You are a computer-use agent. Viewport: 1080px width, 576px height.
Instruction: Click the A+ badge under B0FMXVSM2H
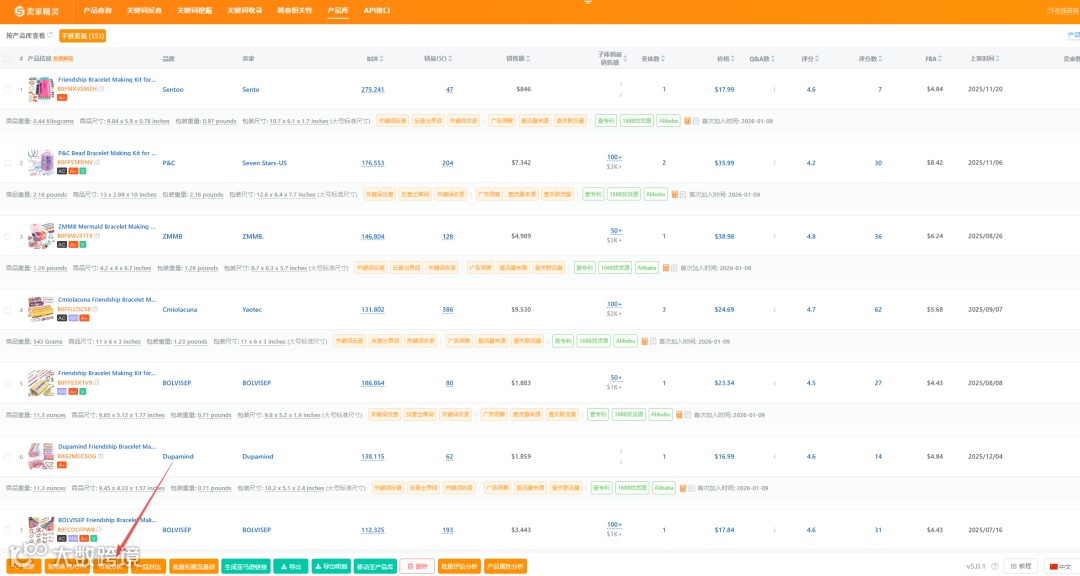[62, 98]
